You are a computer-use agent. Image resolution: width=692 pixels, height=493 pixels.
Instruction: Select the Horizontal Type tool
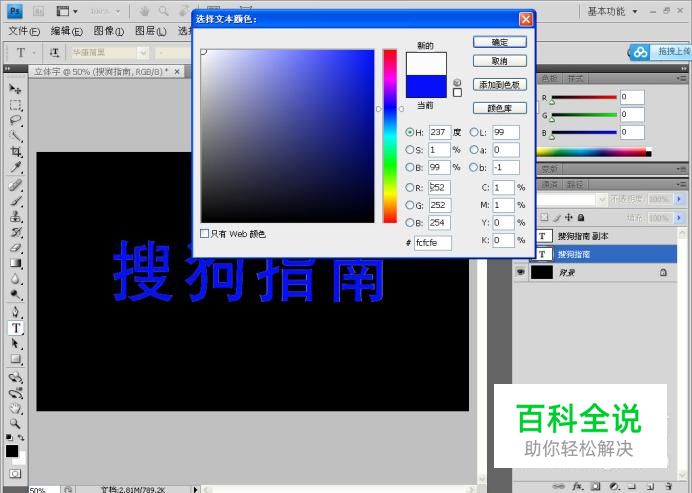15,328
